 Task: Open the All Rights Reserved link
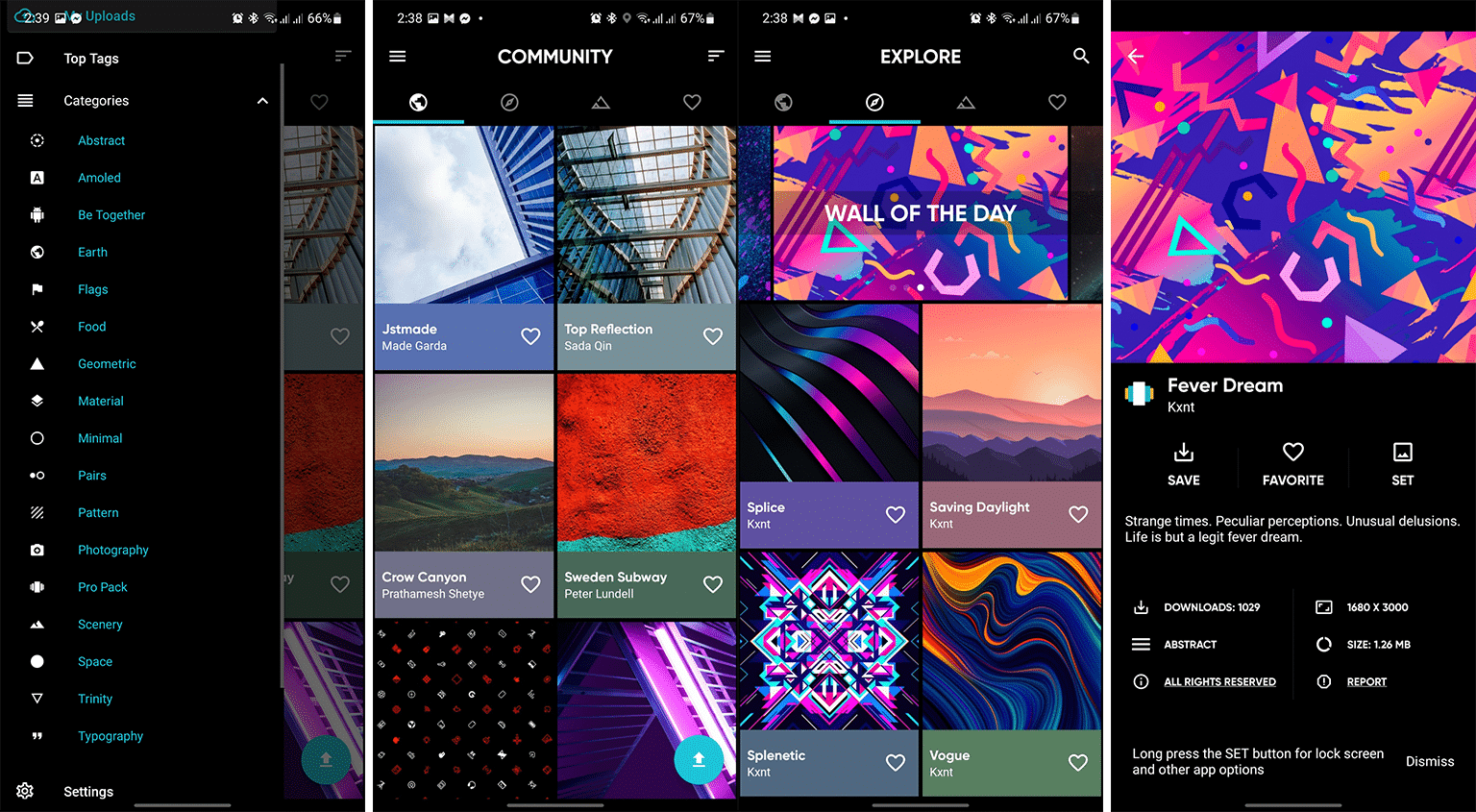[x=1219, y=682]
